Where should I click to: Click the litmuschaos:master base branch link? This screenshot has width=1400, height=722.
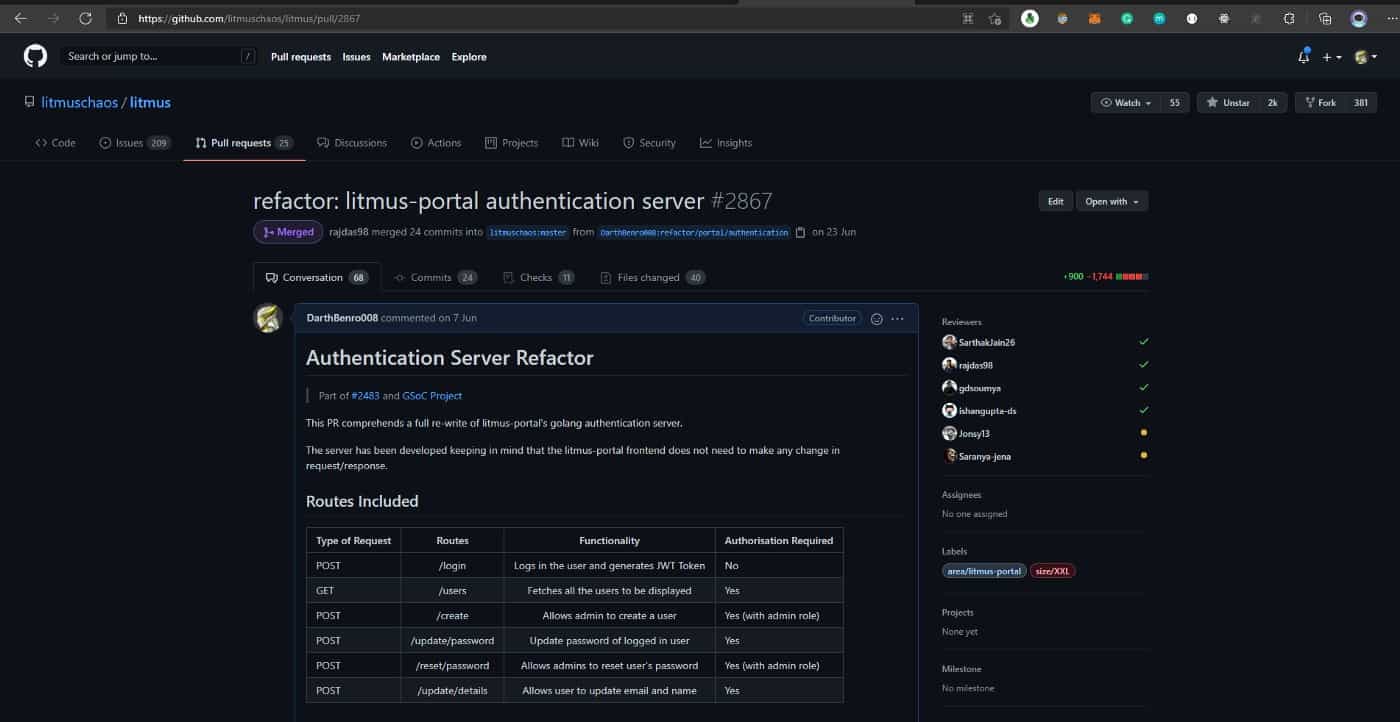click(528, 232)
